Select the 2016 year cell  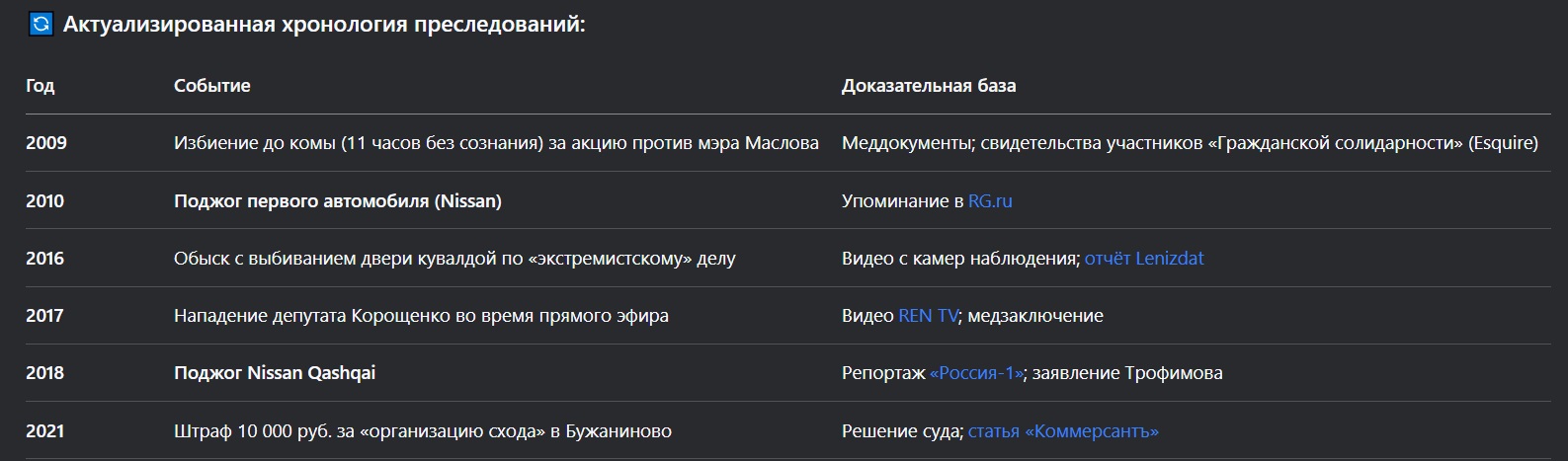(45, 259)
